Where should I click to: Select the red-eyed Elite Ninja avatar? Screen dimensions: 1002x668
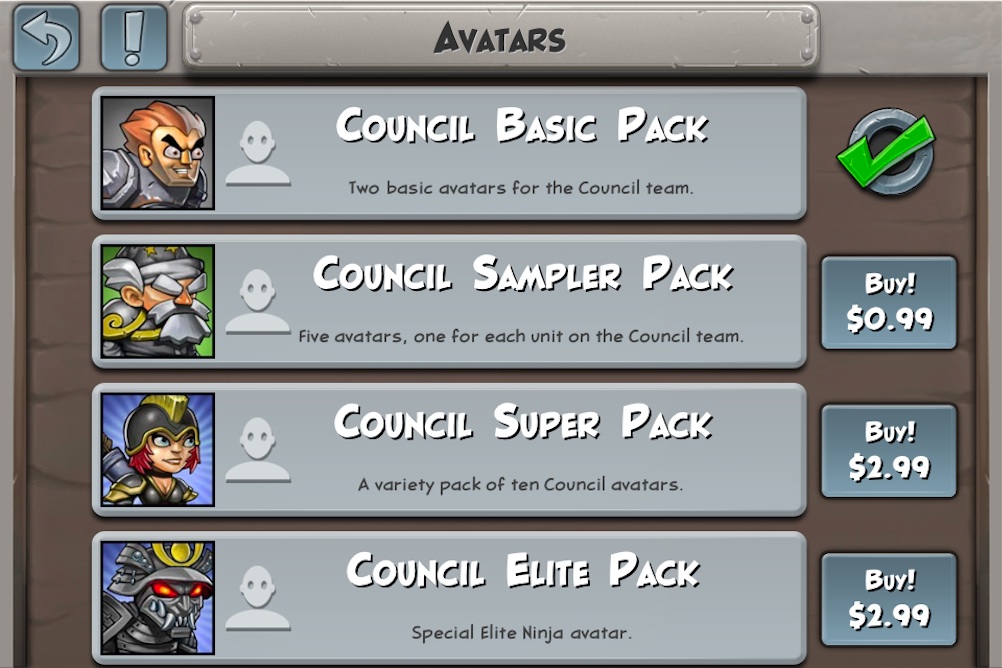point(158,598)
